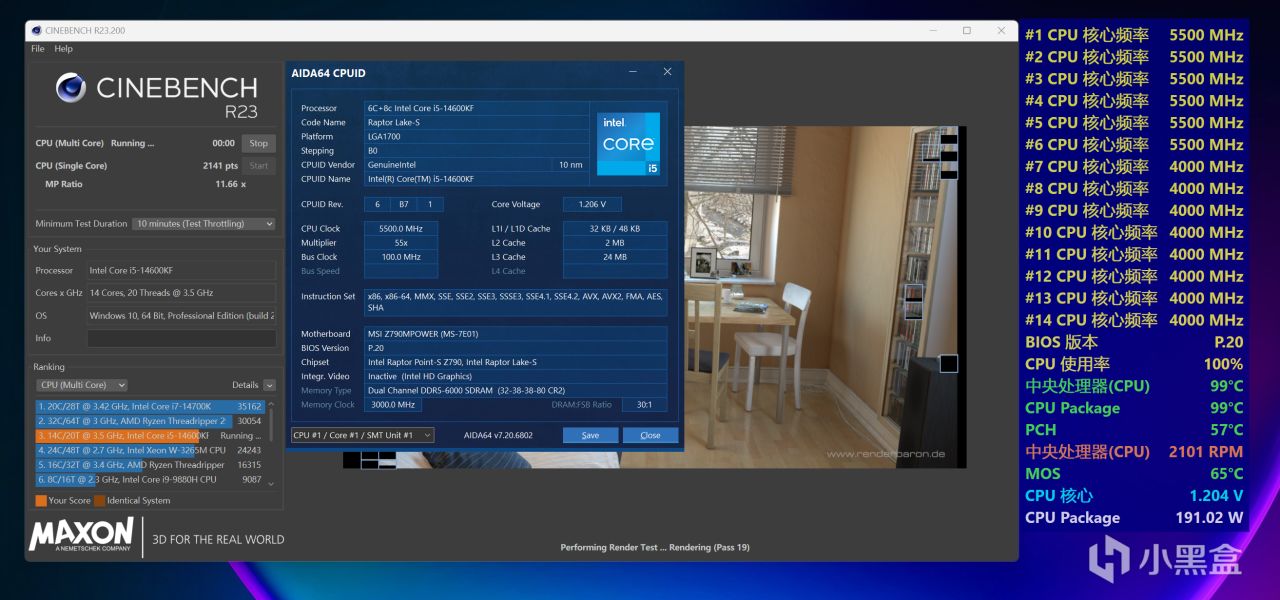Click the 2101 RPM fan speed row
Viewport: 1280px width, 600px height.
coord(1134,452)
